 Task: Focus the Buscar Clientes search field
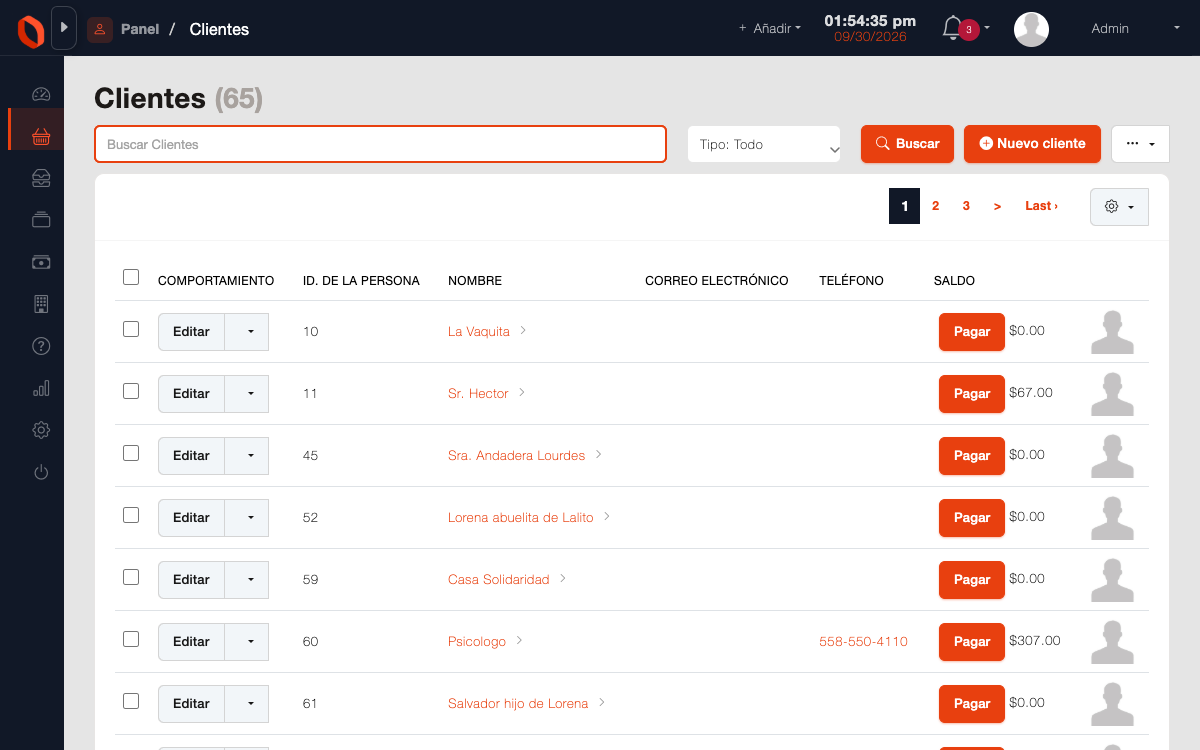tap(380, 144)
